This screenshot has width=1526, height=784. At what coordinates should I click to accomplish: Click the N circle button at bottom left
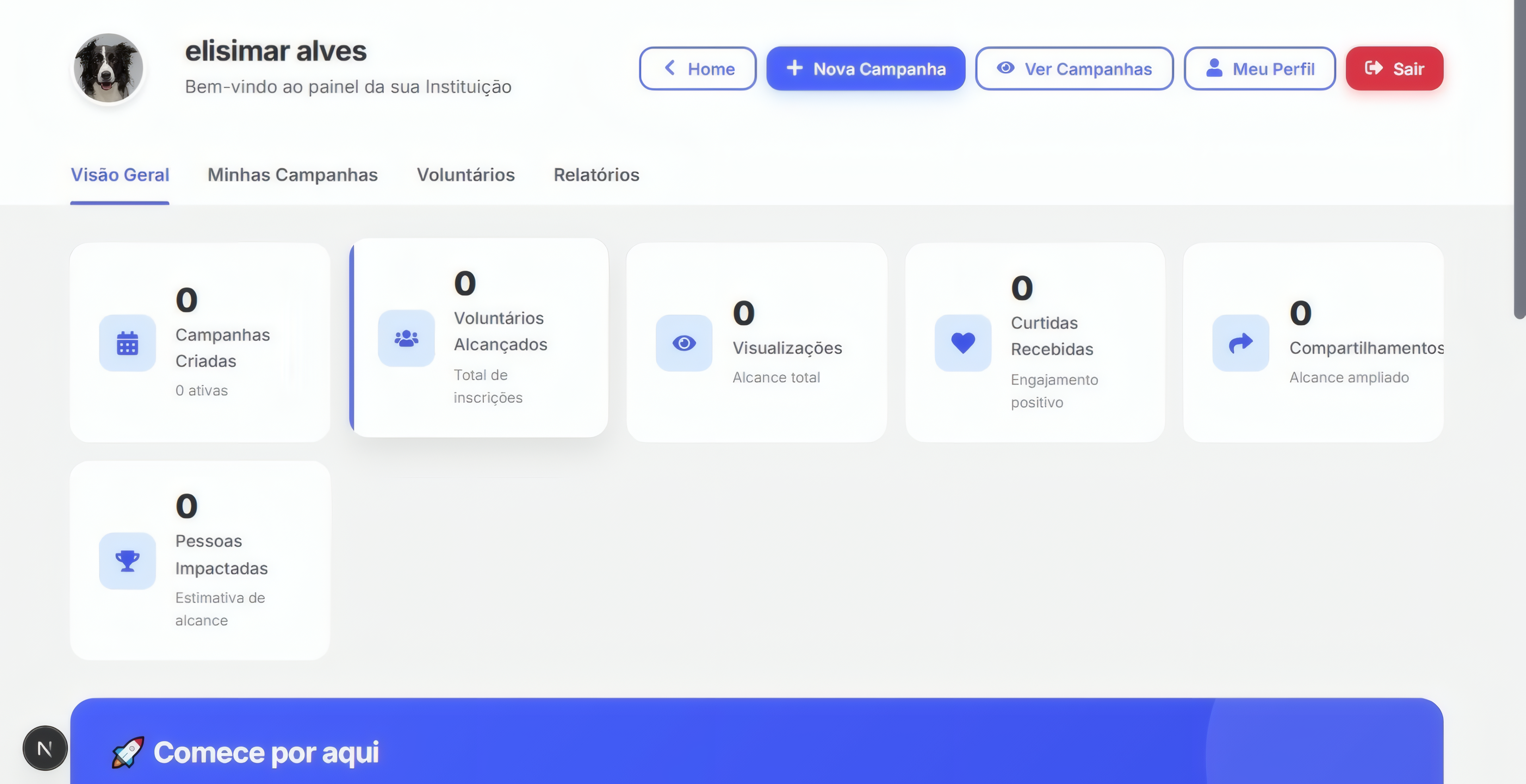[x=45, y=747]
